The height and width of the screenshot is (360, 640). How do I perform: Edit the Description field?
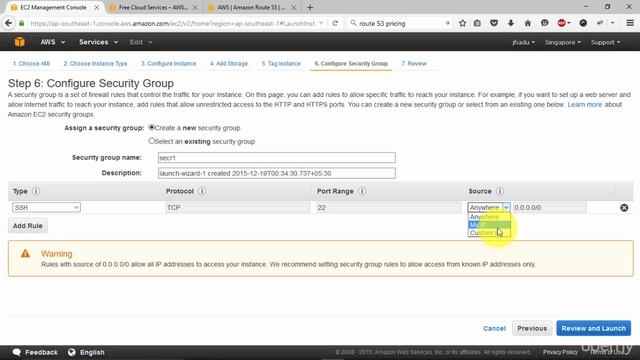pyautogui.click(x=276, y=173)
